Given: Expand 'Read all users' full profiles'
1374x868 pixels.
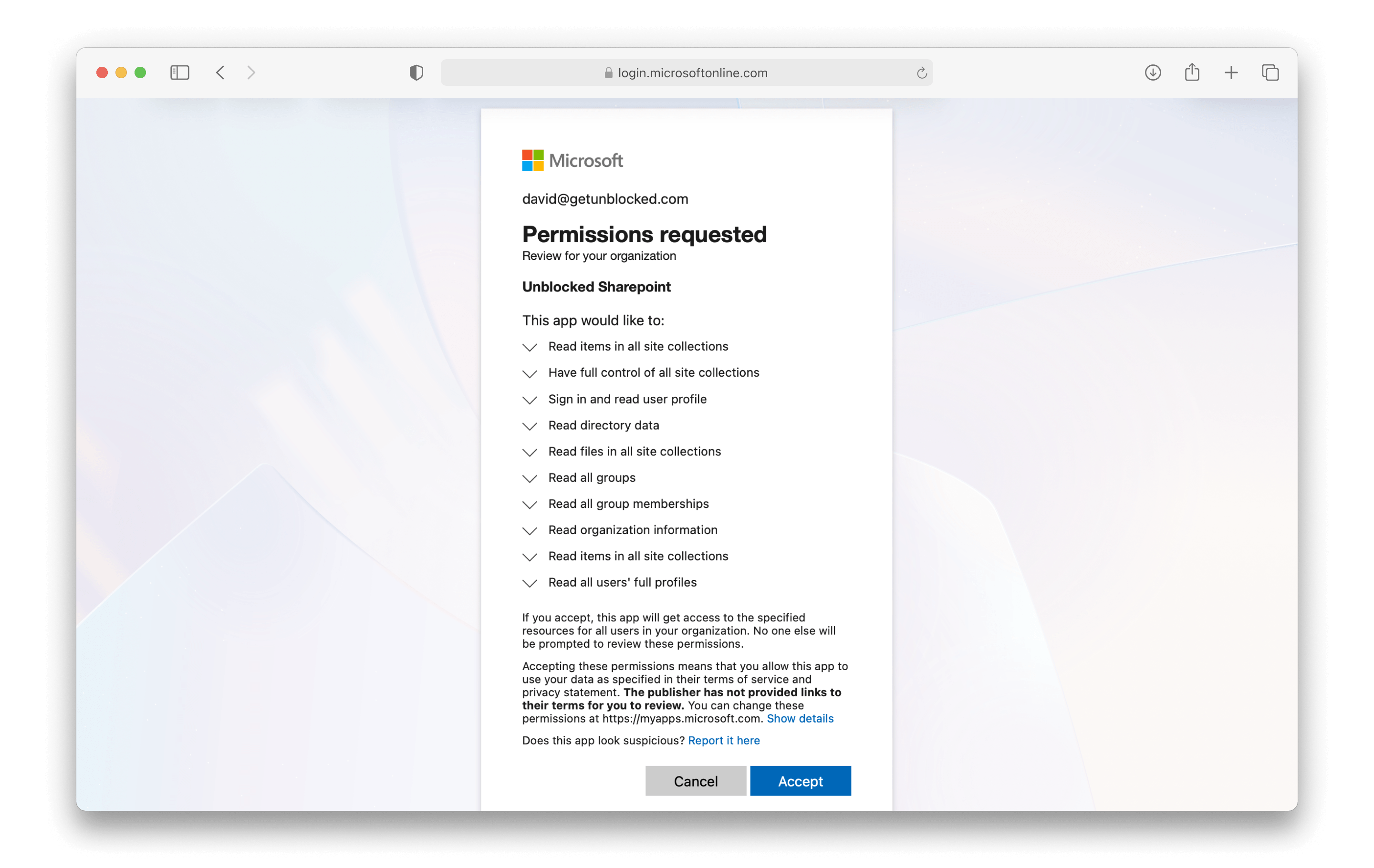Looking at the screenshot, I should tap(530, 583).
